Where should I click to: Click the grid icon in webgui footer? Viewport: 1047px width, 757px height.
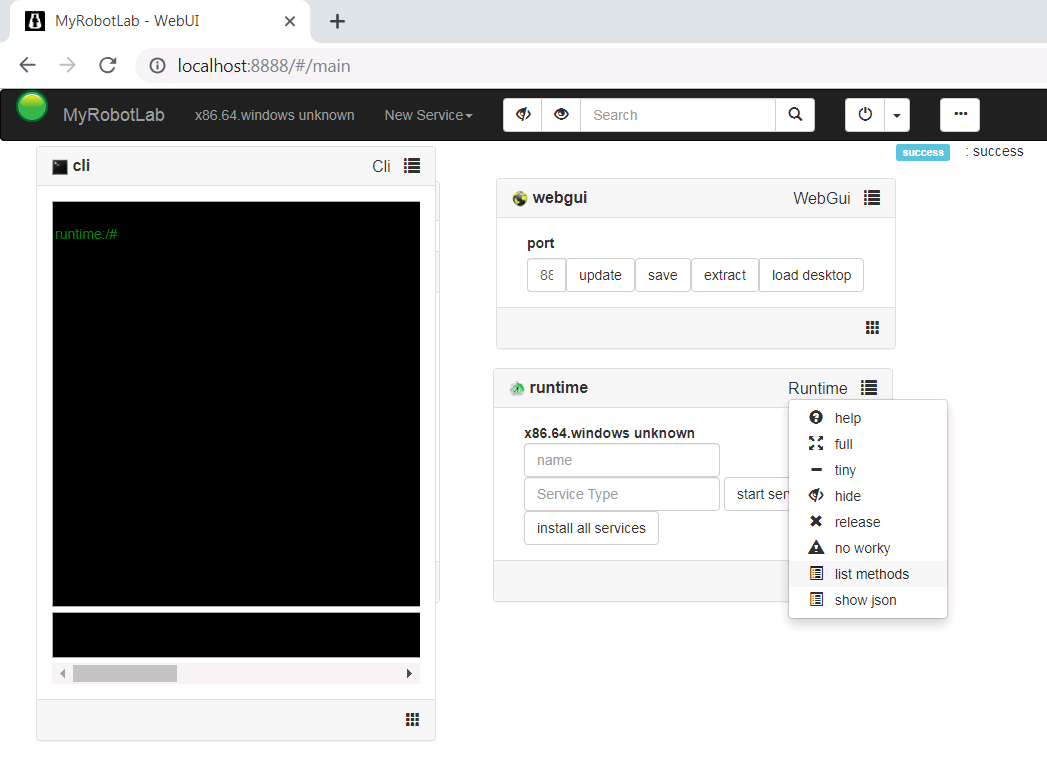pyautogui.click(x=872, y=328)
